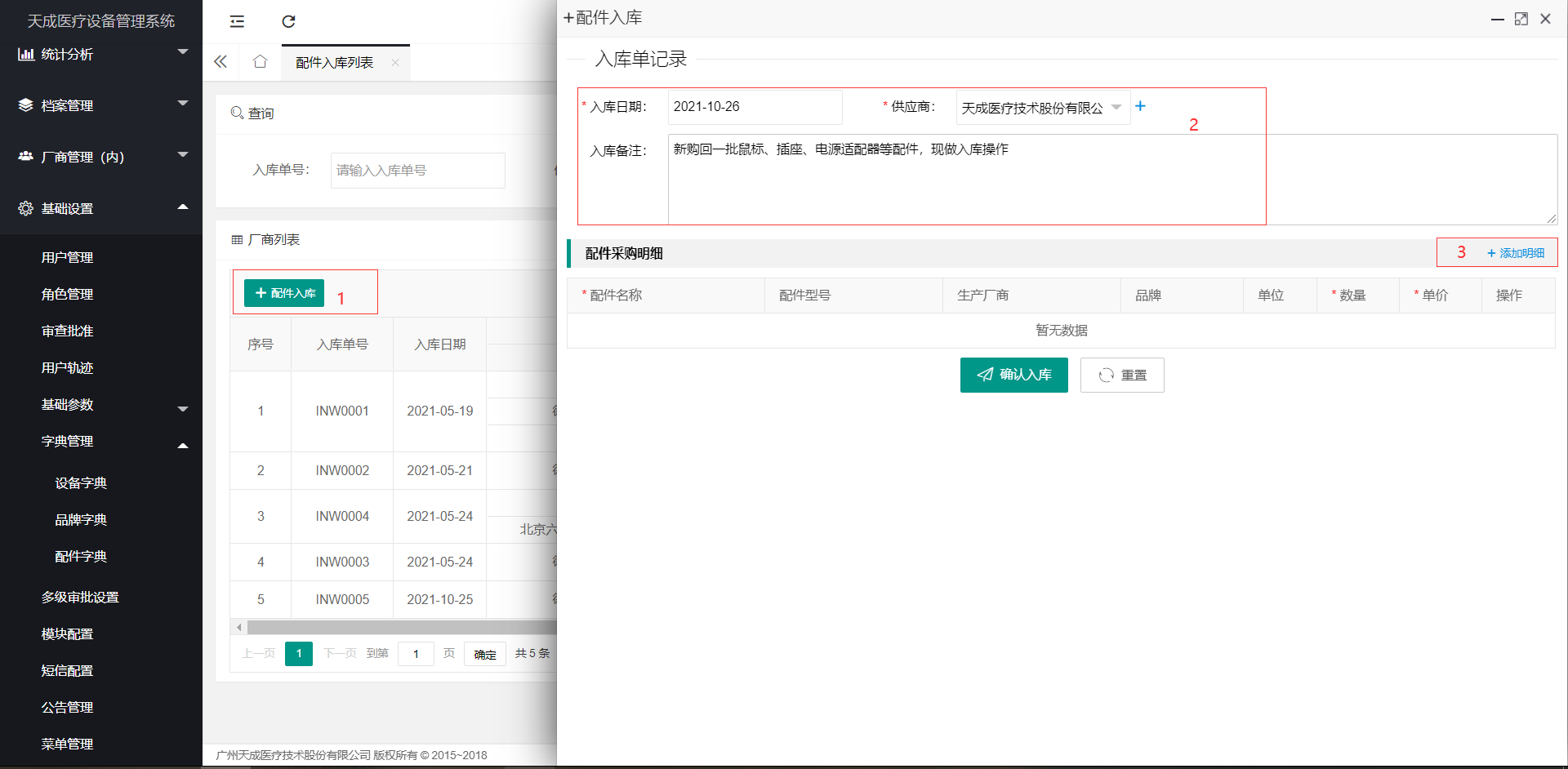This screenshot has height=769, width=1568.
Task: Select cell INW0003
Action: pos(342,562)
